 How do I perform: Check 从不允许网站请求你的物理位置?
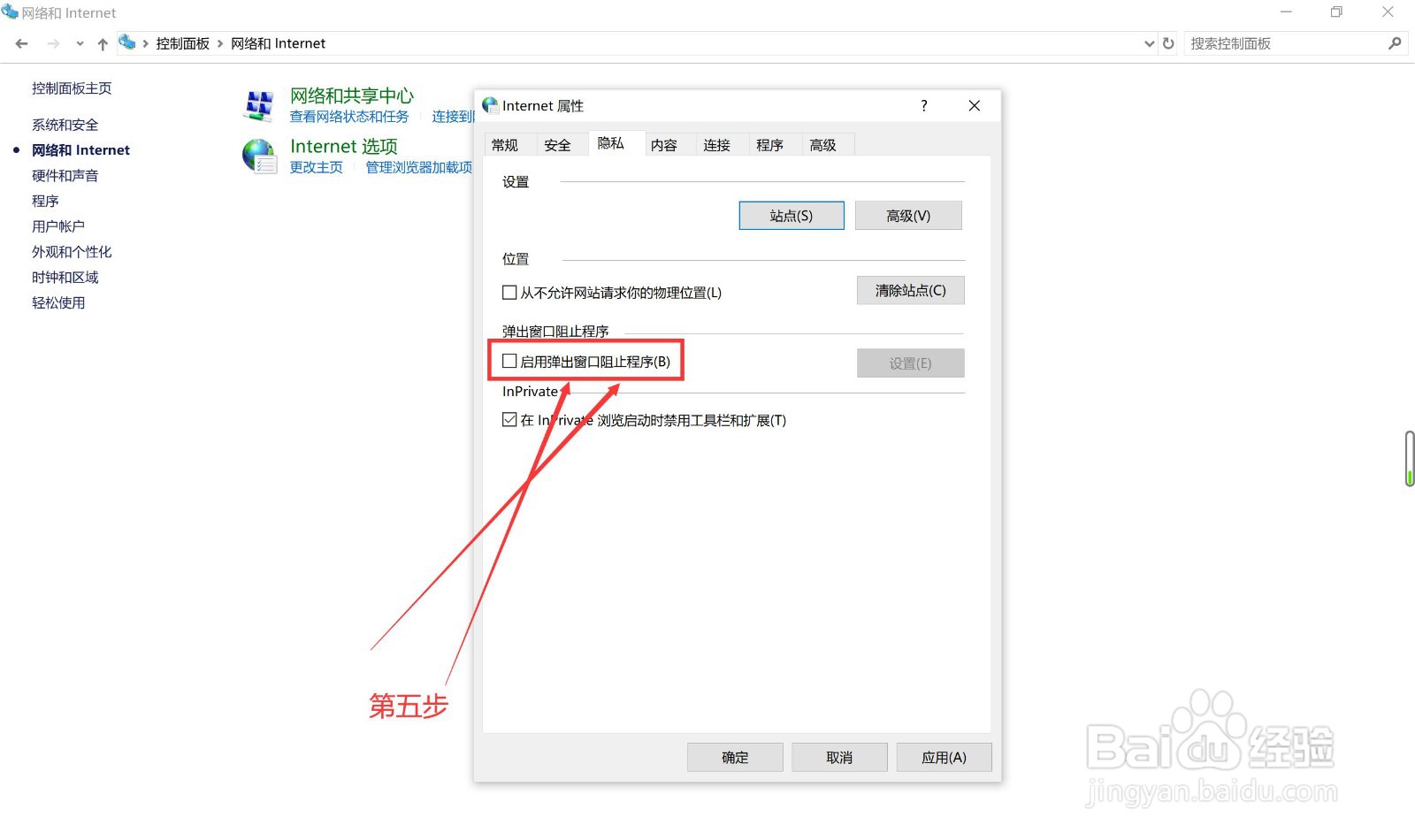pos(509,292)
